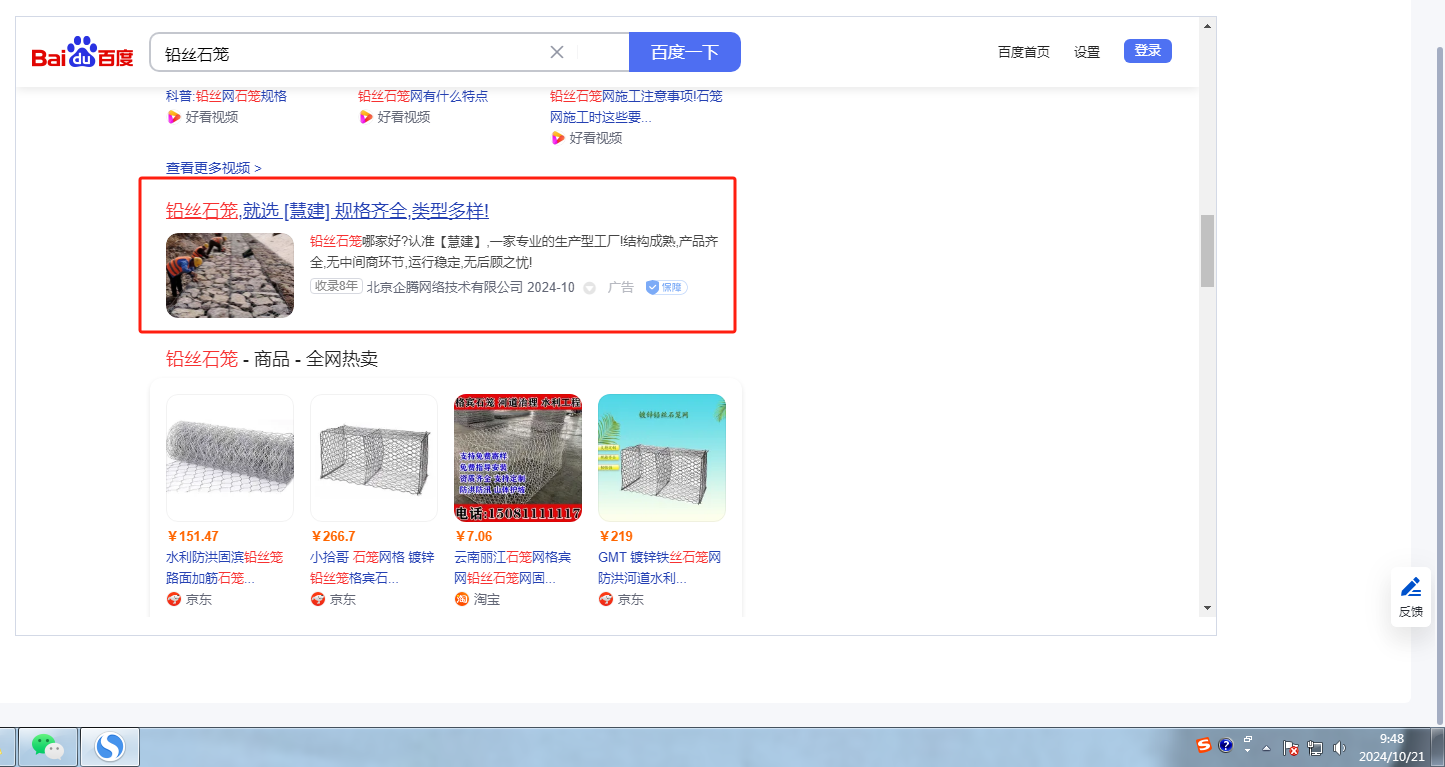Click the 铅丝石笼 - 商品 - 全网热卖 heading
Image resolution: width=1445 pixels, height=767 pixels.
(272, 359)
